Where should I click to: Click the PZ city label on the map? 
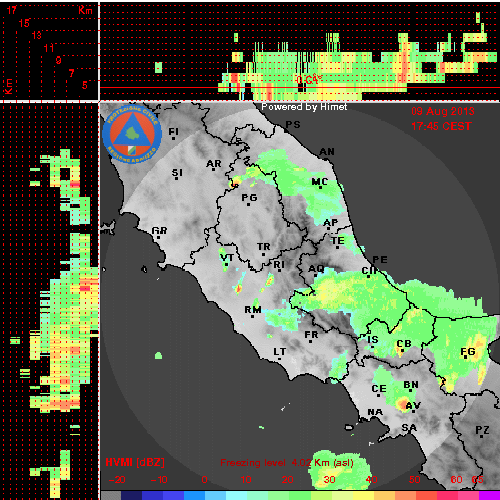point(482,430)
